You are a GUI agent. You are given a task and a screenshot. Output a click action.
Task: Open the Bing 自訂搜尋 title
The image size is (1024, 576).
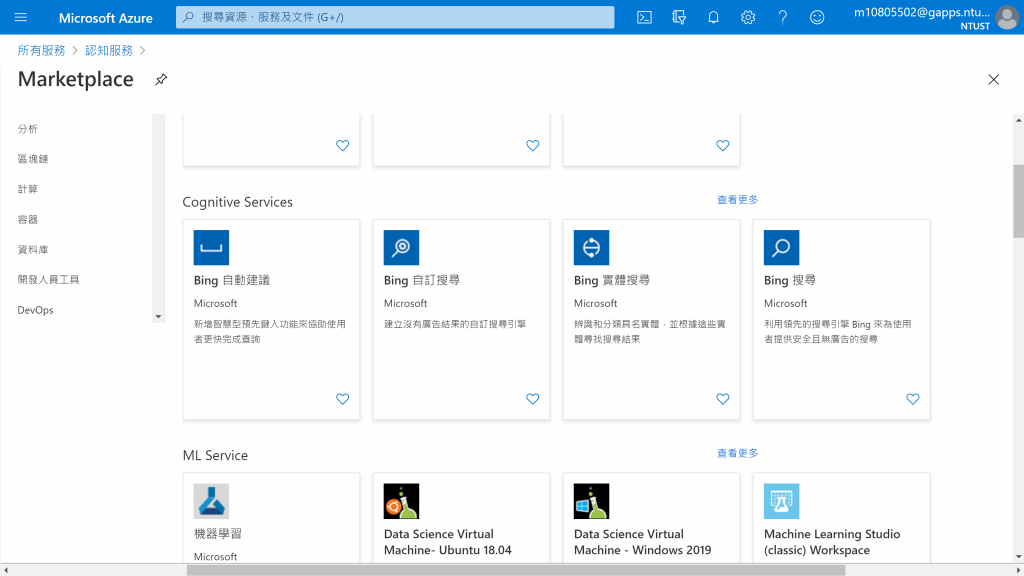click(422, 280)
